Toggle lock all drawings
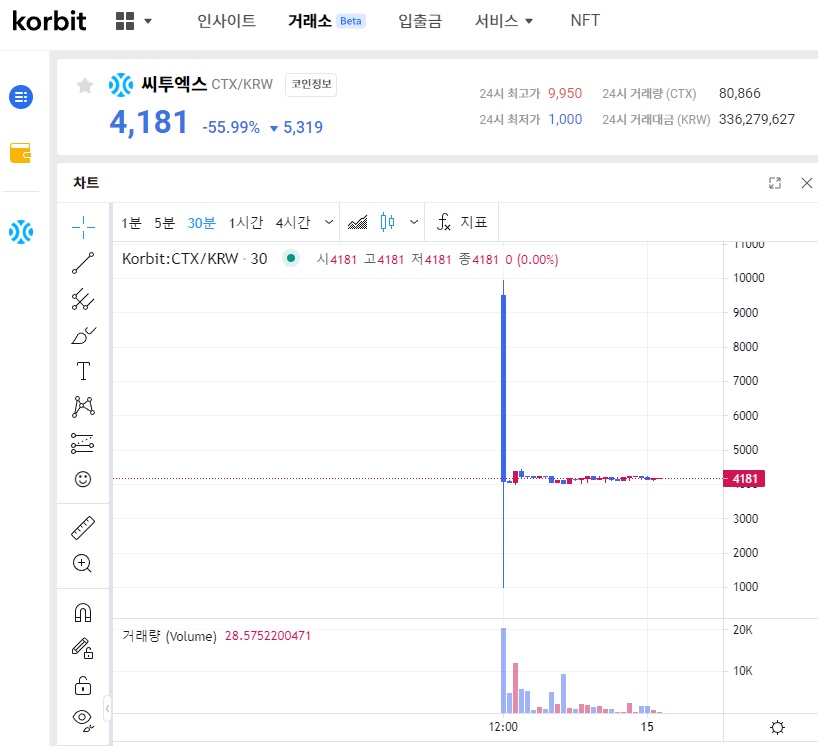This screenshot has width=818, height=746. [83, 685]
